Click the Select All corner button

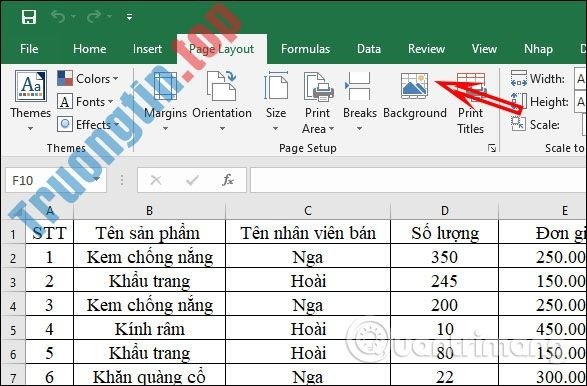coord(13,211)
